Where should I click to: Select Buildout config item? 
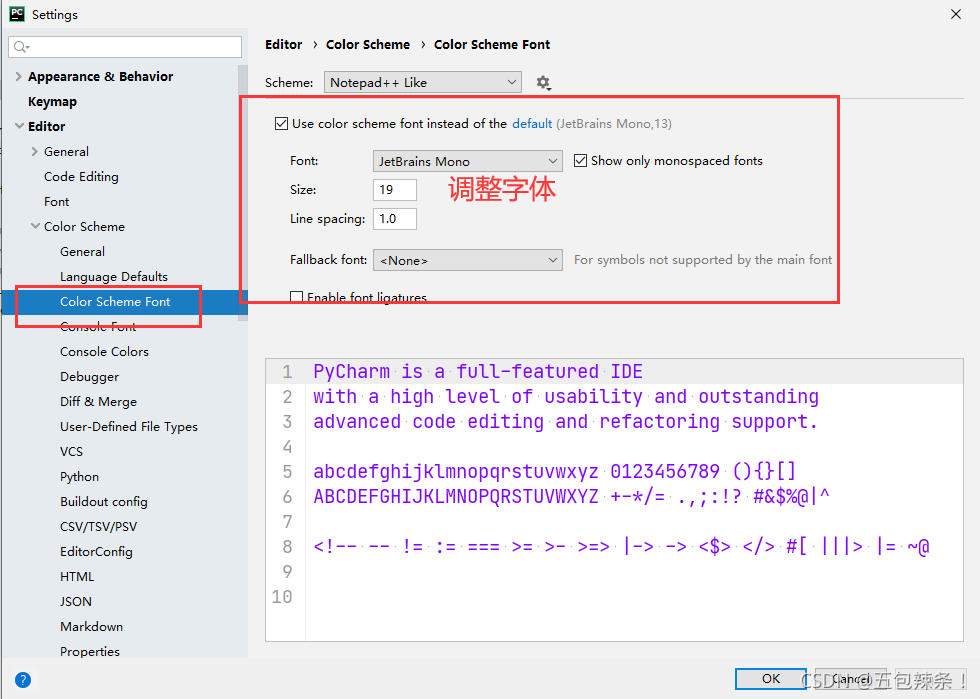click(104, 502)
